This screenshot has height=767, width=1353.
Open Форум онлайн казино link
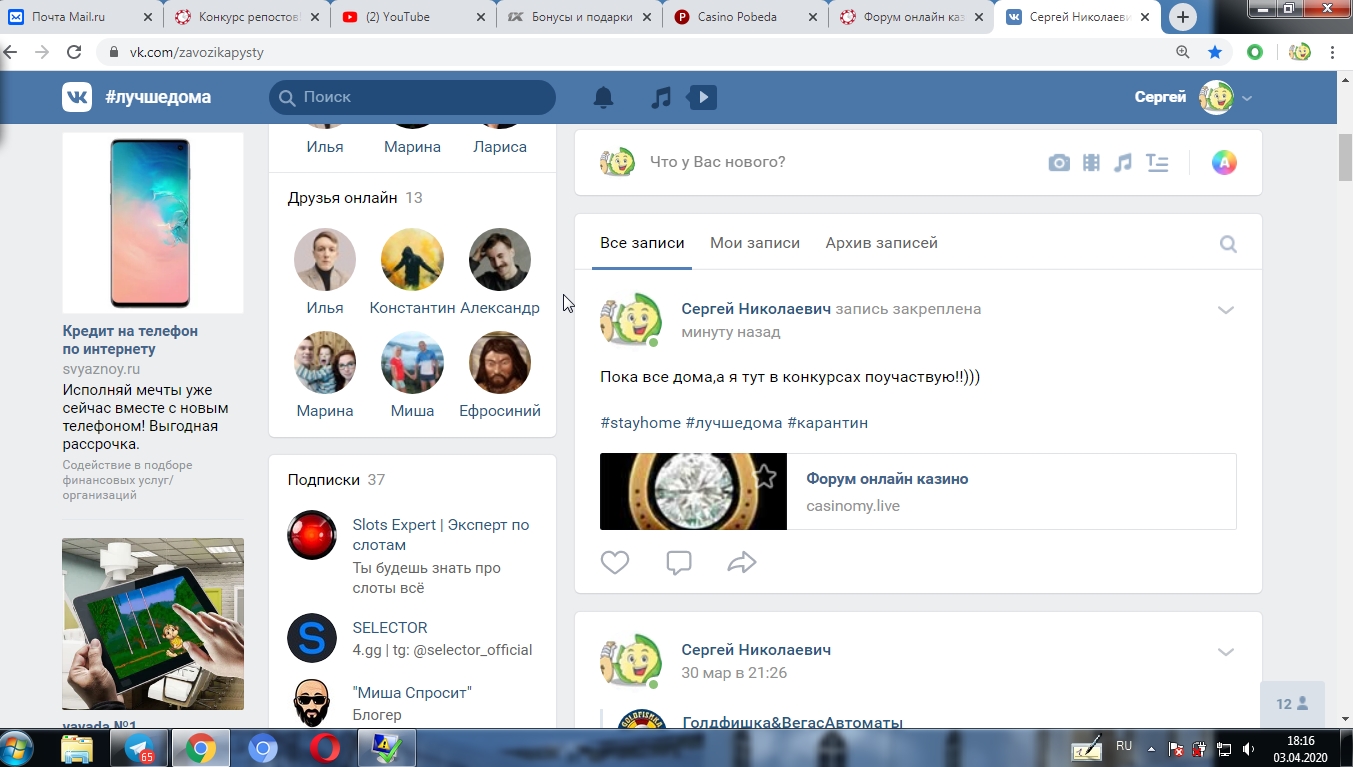pyautogui.click(x=887, y=479)
